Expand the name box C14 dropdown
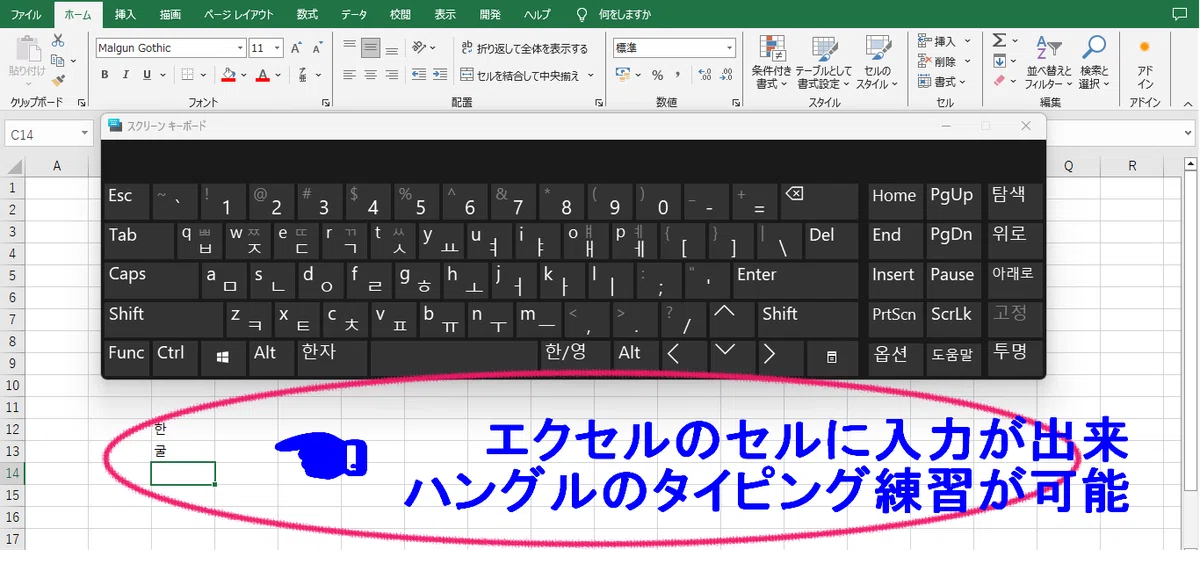 click(x=86, y=134)
